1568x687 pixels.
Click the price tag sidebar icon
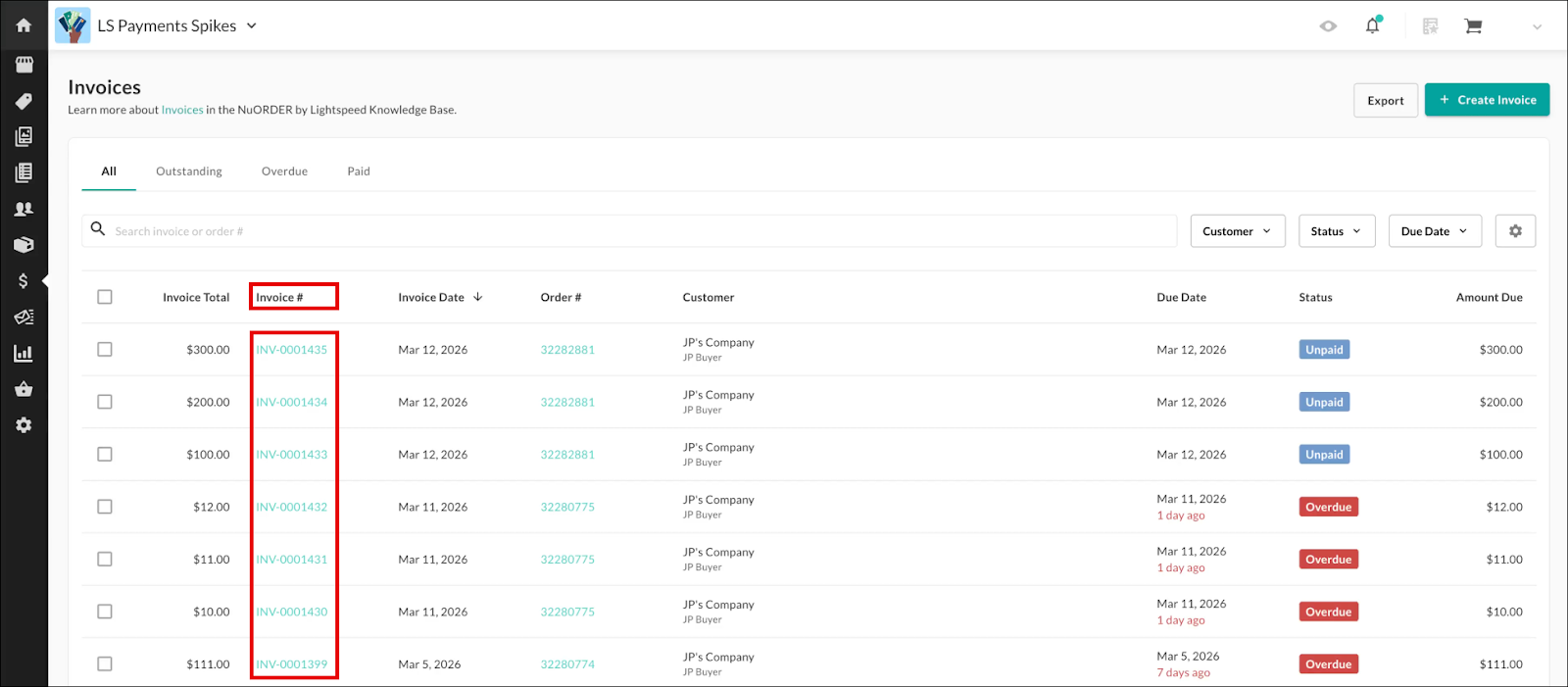[24, 101]
